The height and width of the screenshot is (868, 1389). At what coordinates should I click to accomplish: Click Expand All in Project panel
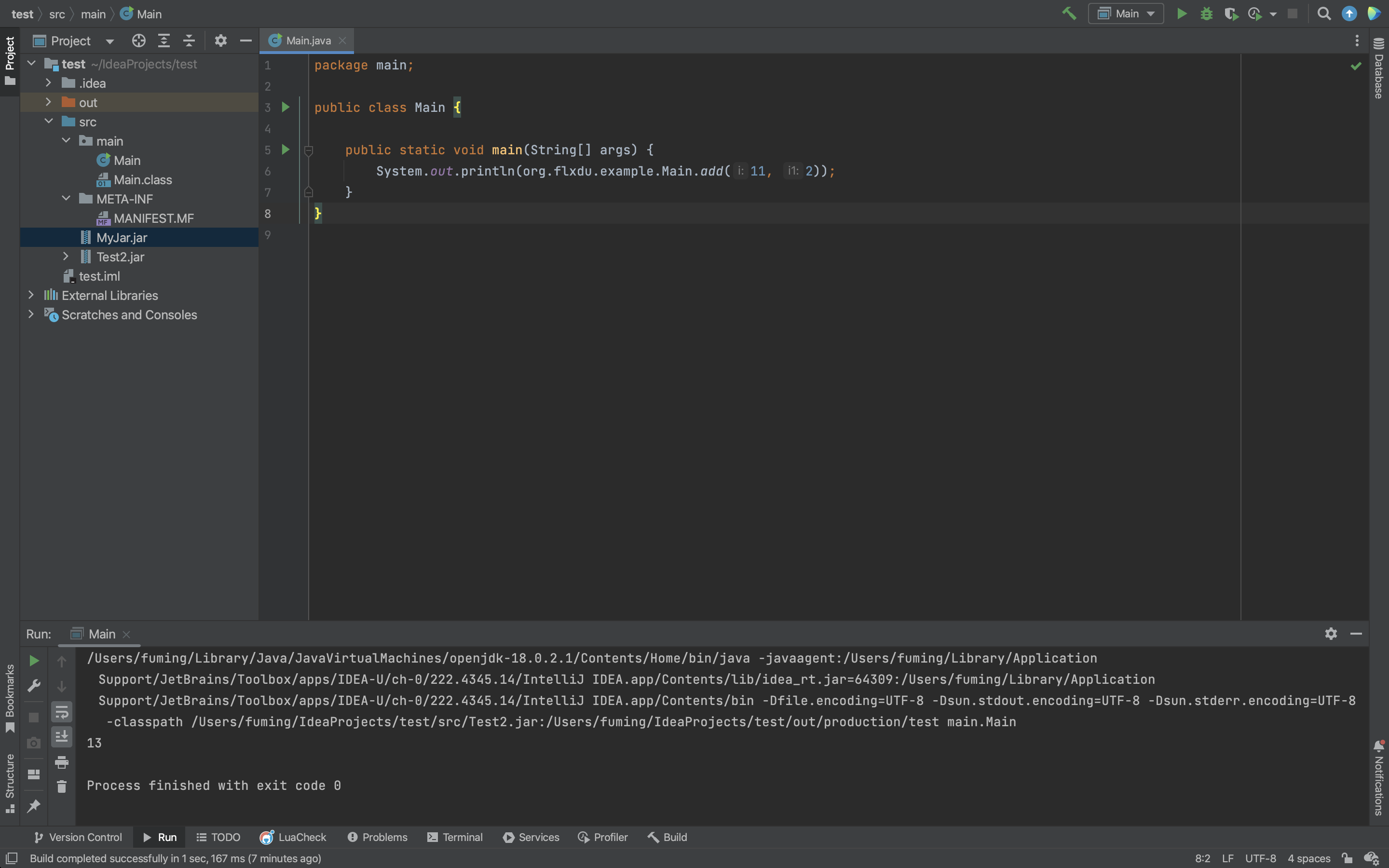coord(163,41)
